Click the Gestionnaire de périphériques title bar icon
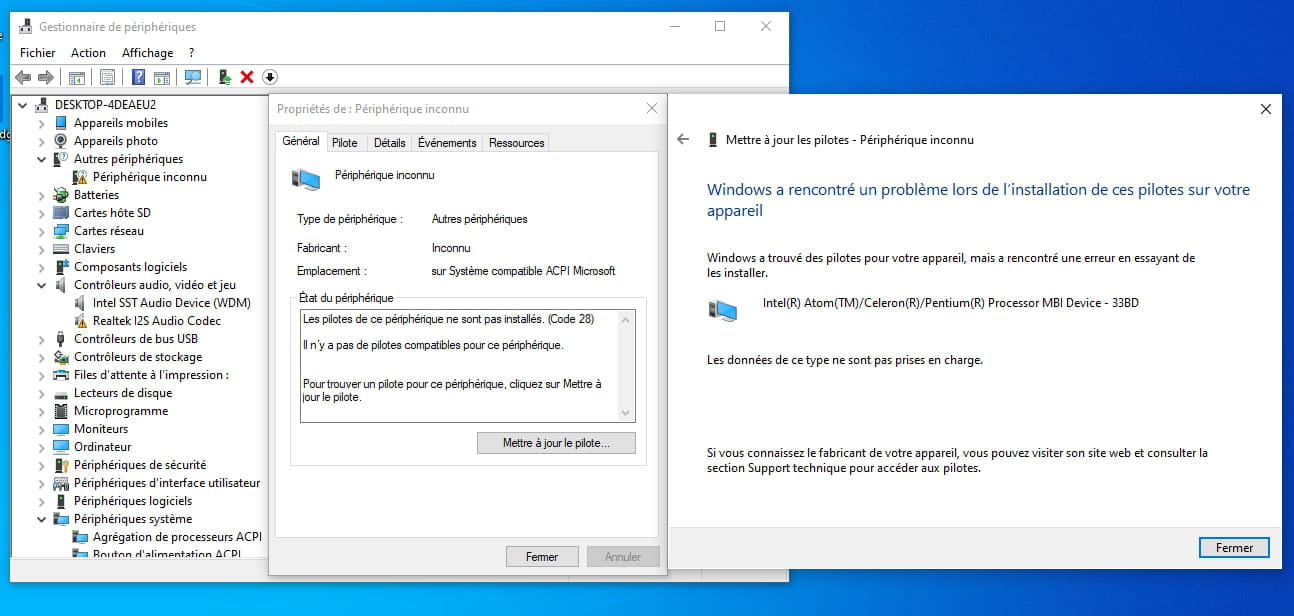 (25, 27)
